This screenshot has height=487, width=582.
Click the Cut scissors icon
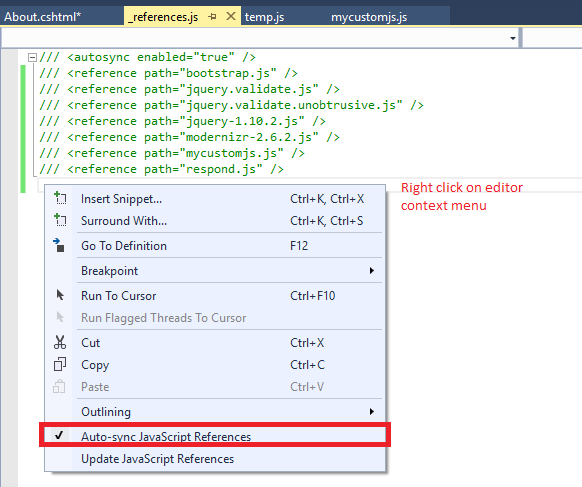tap(60, 342)
